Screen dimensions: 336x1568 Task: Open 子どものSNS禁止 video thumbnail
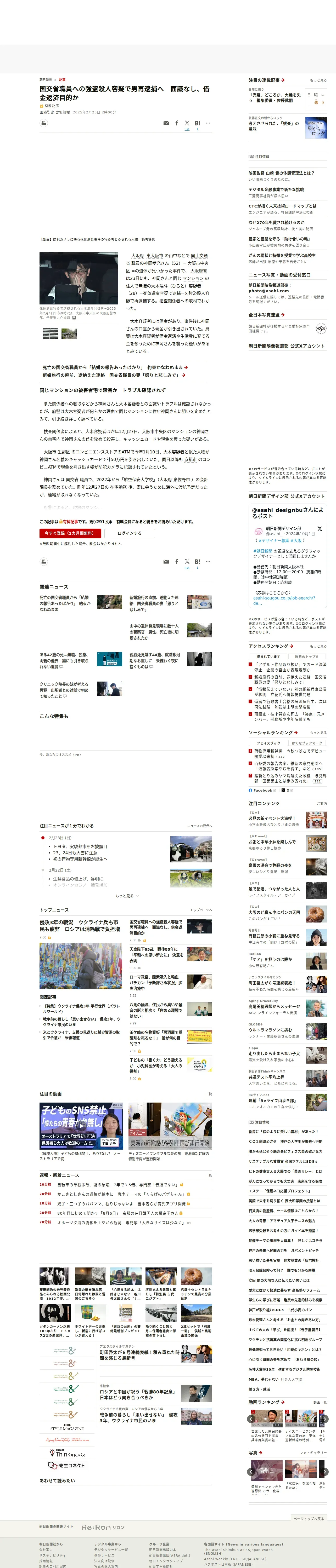pos(82,1126)
